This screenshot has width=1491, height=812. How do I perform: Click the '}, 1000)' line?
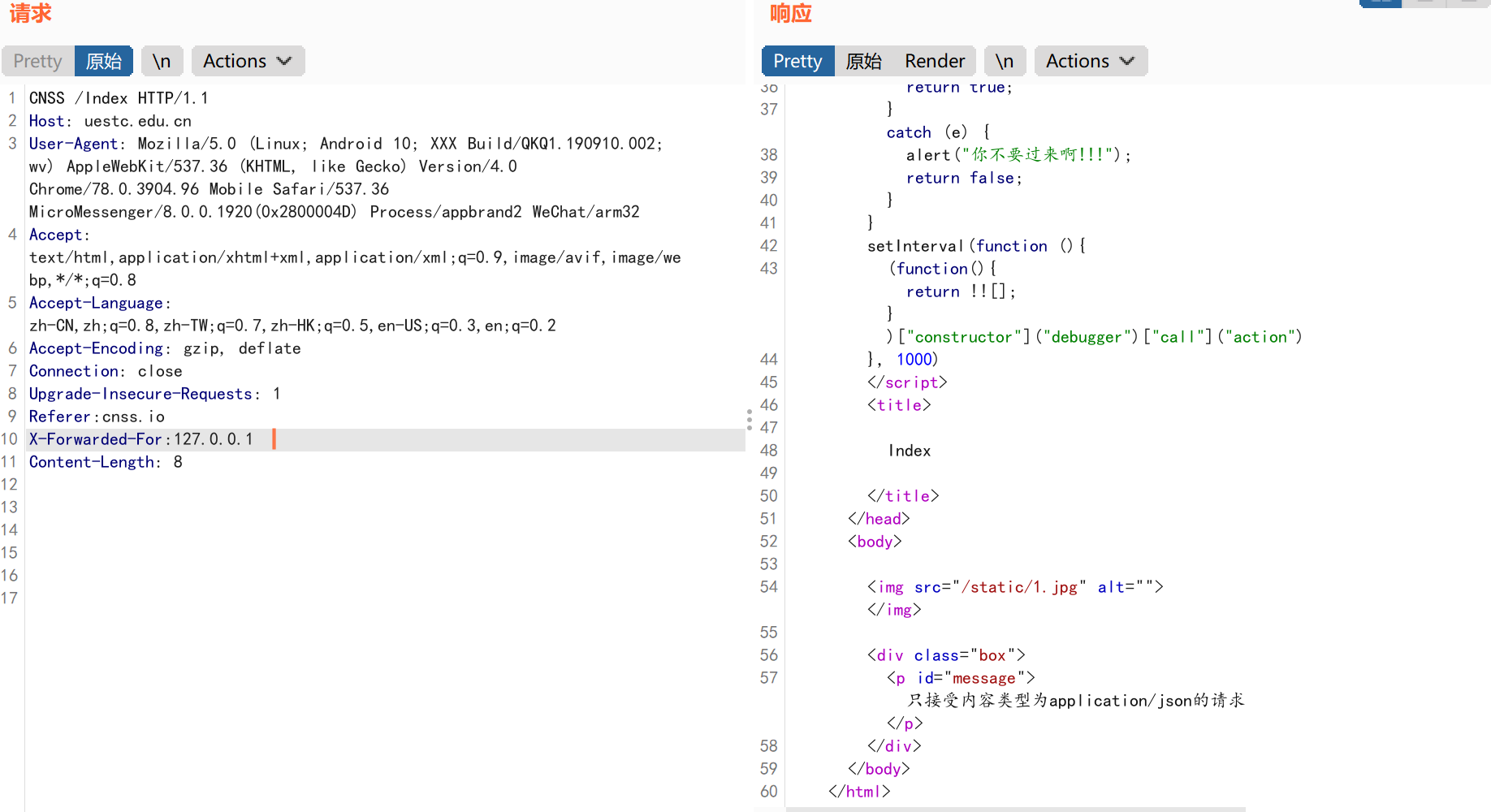(x=902, y=360)
